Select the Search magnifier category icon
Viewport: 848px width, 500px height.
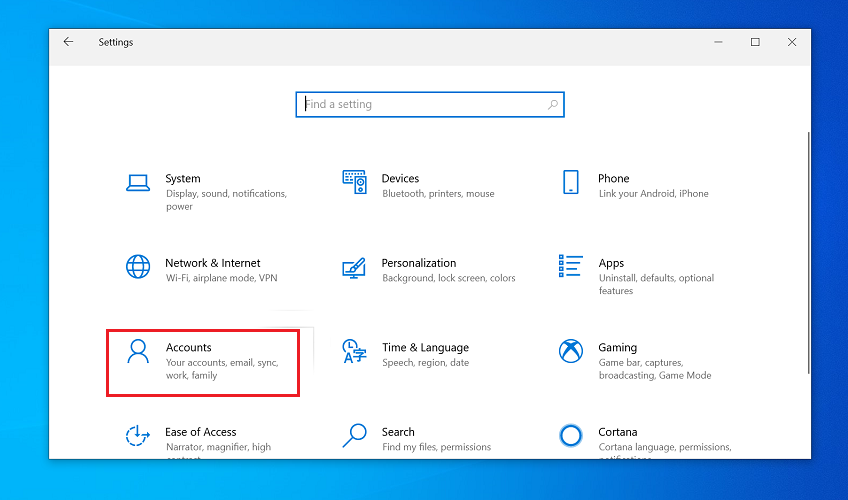(x=354, y=436)
